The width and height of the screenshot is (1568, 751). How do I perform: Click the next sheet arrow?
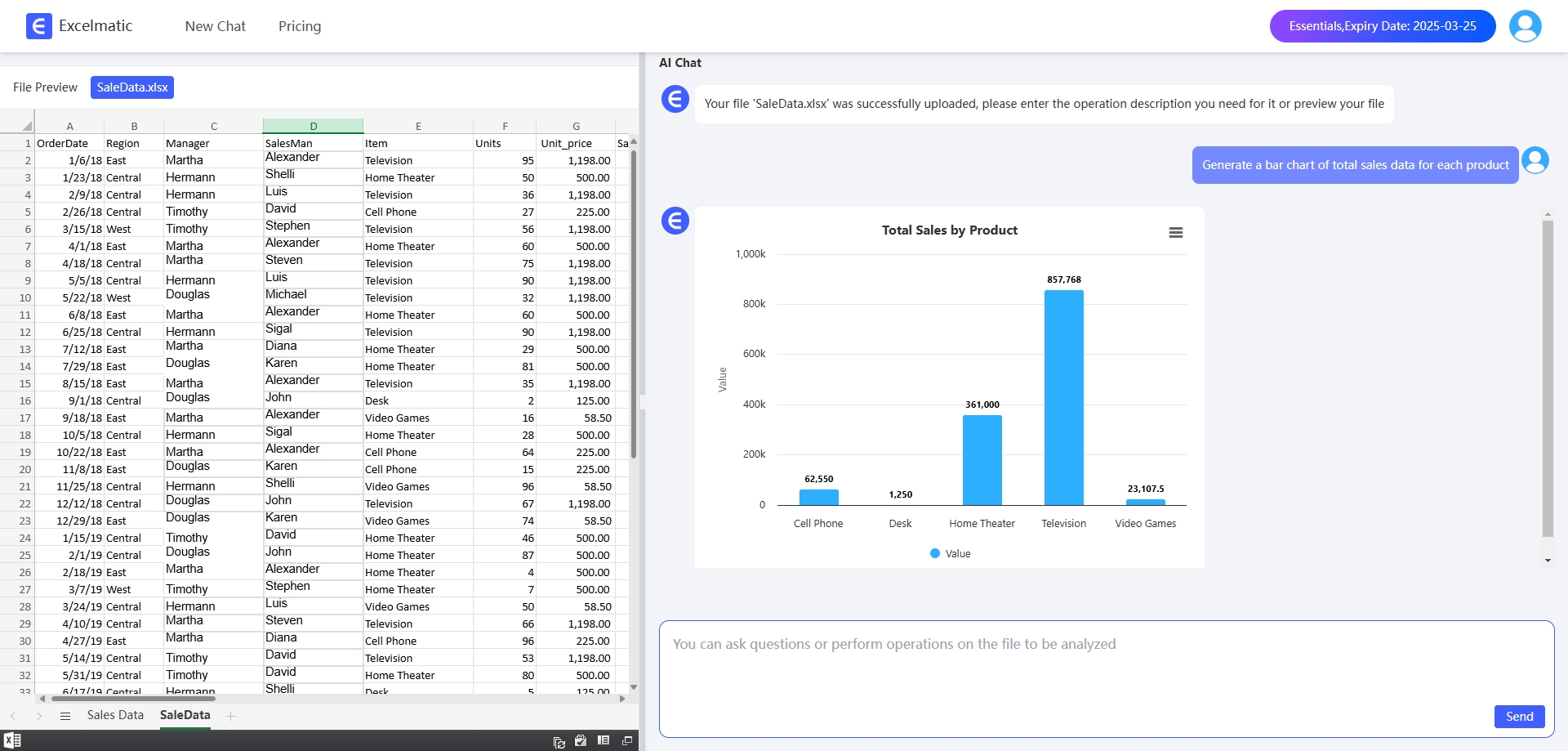pos(39,716)
